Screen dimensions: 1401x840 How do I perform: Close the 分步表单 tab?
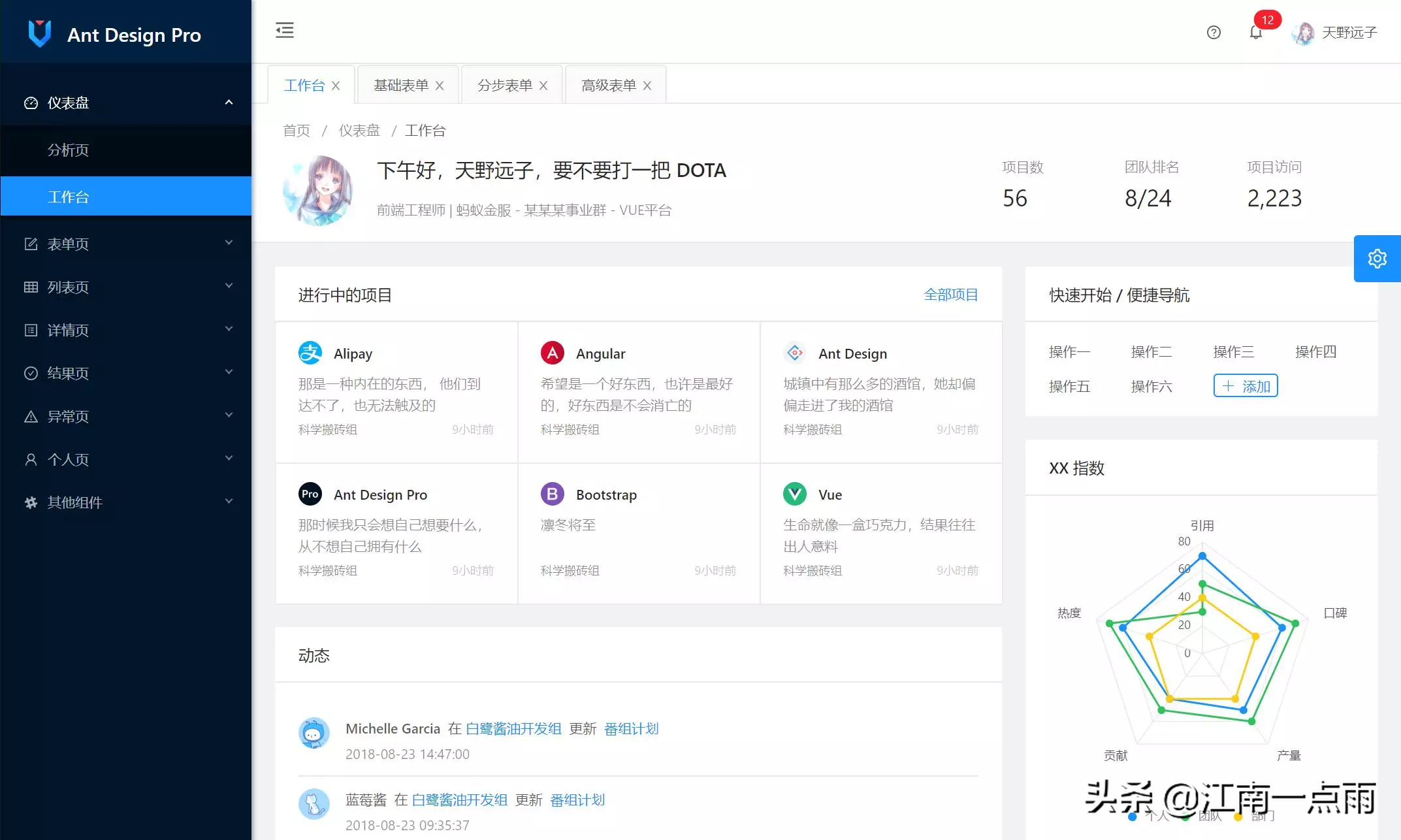543,85
